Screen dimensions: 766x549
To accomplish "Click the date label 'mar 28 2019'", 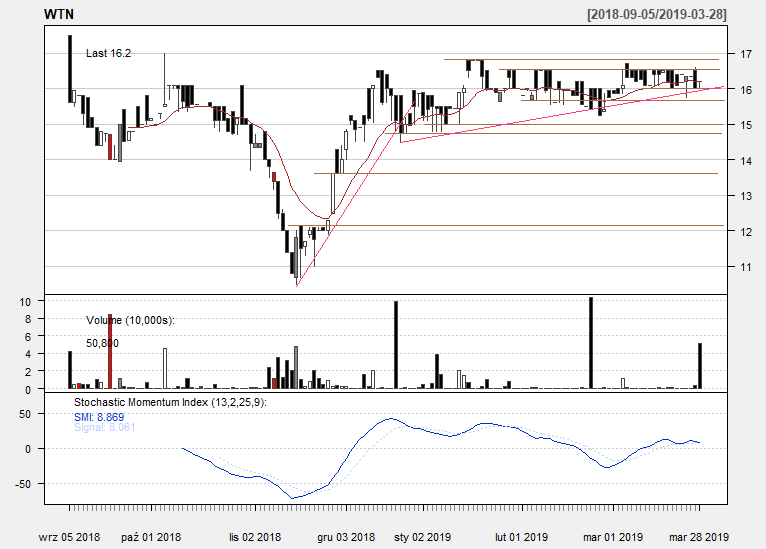I will [699, 537].
